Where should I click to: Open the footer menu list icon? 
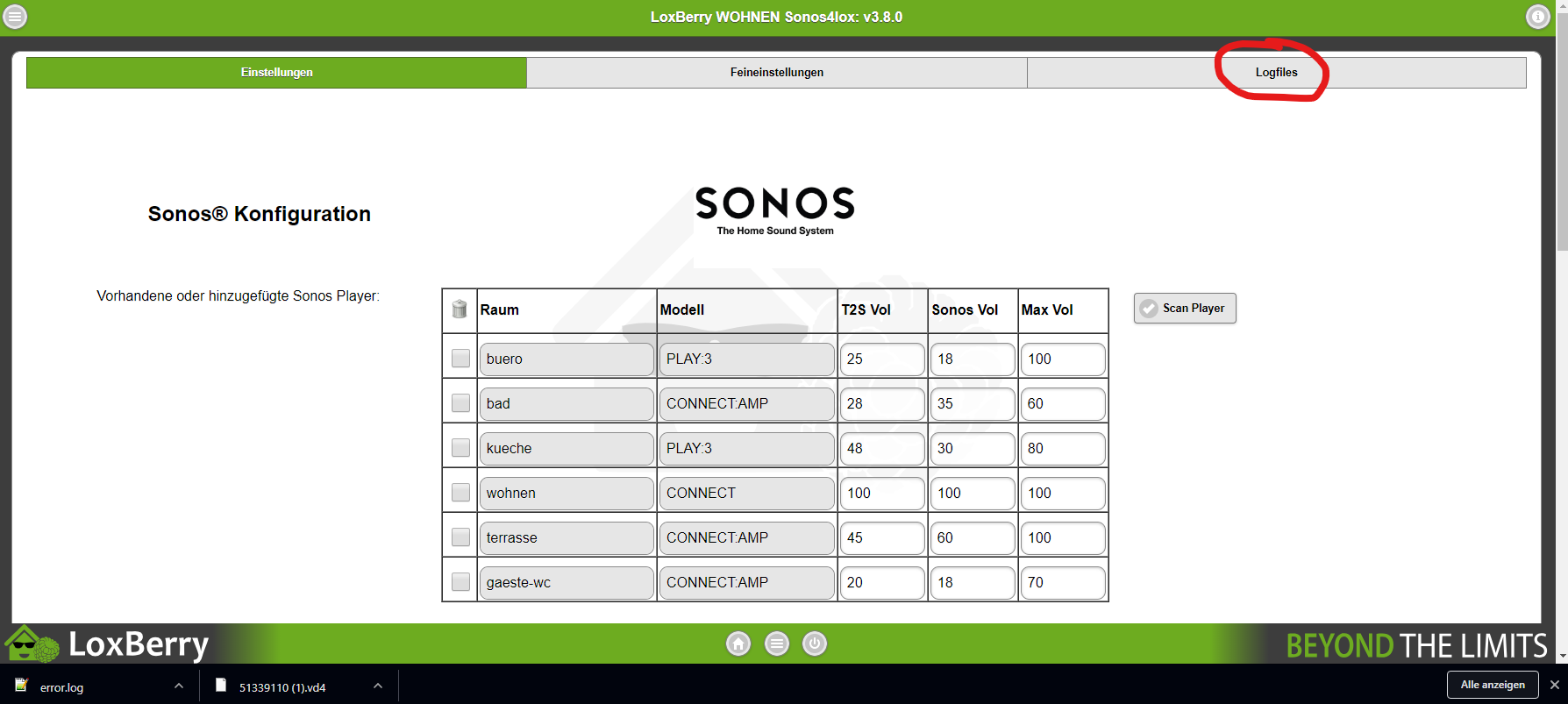777,644
